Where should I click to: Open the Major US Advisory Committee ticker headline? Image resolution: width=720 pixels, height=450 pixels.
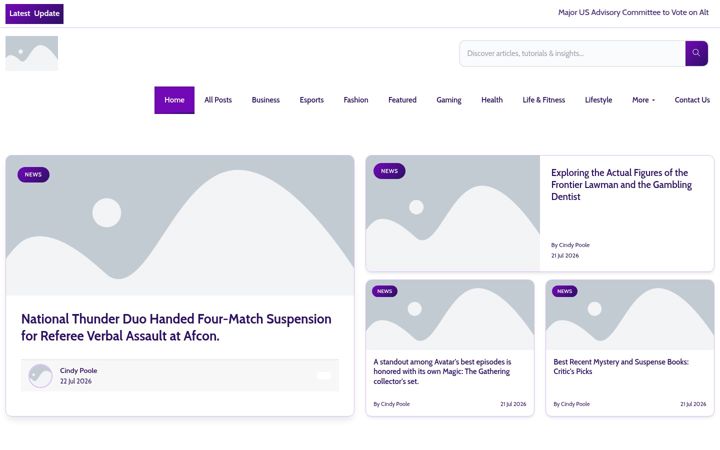[x=633, y=12]
